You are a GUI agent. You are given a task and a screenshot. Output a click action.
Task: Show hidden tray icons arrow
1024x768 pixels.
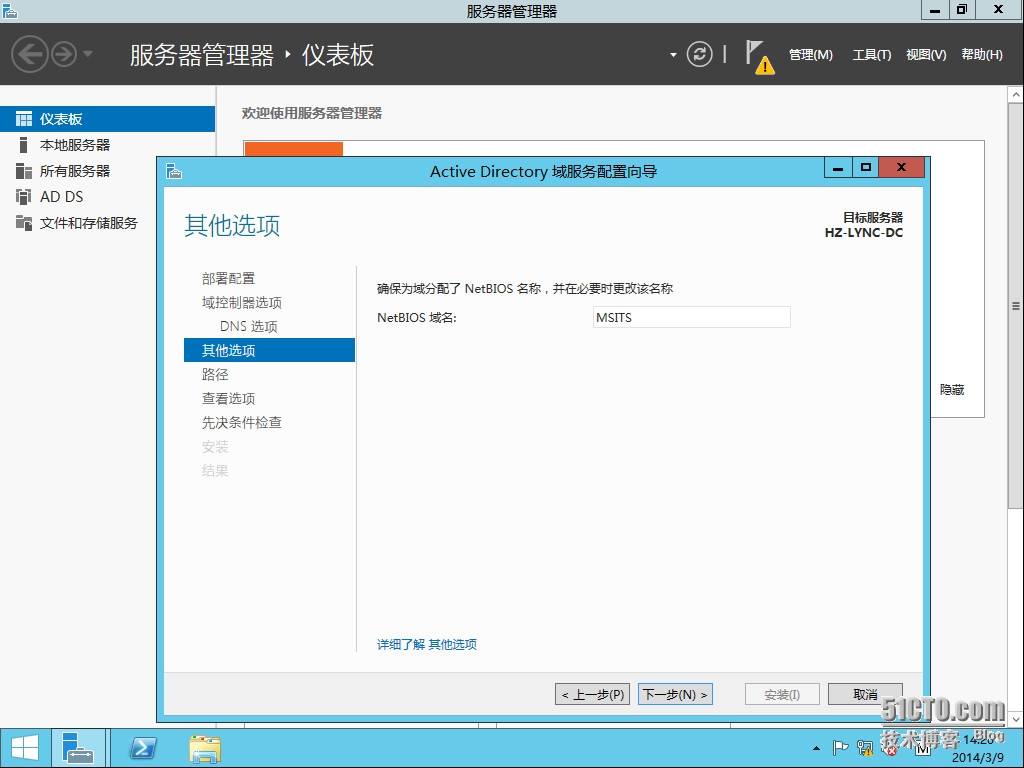816,748
